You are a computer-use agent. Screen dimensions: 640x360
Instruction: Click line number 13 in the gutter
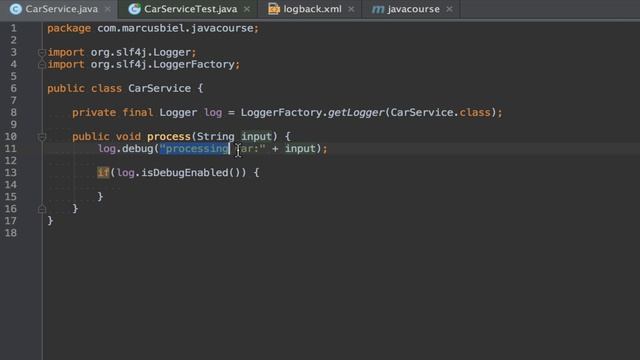pos(11,173)
